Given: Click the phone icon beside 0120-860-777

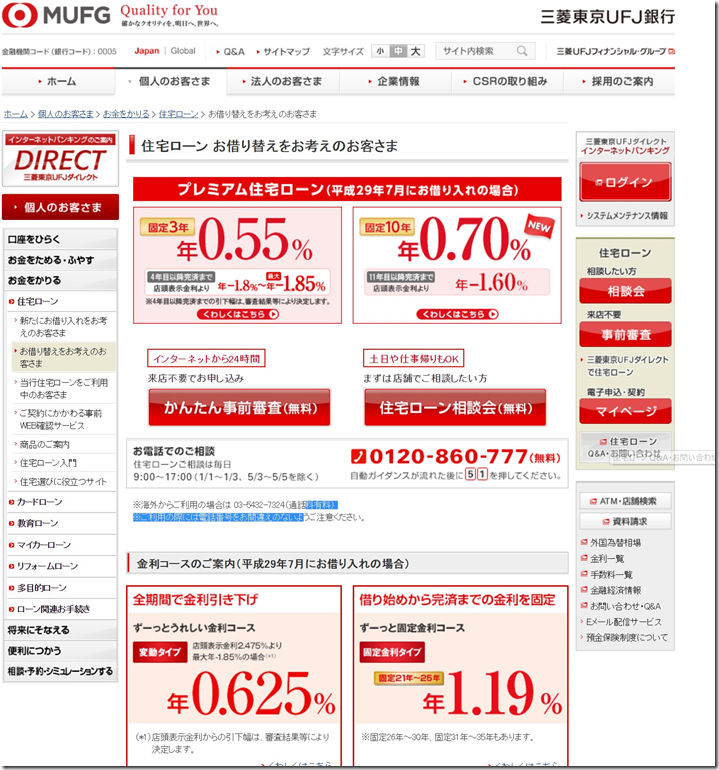Looking at the screenshot, I should (359, 456).
